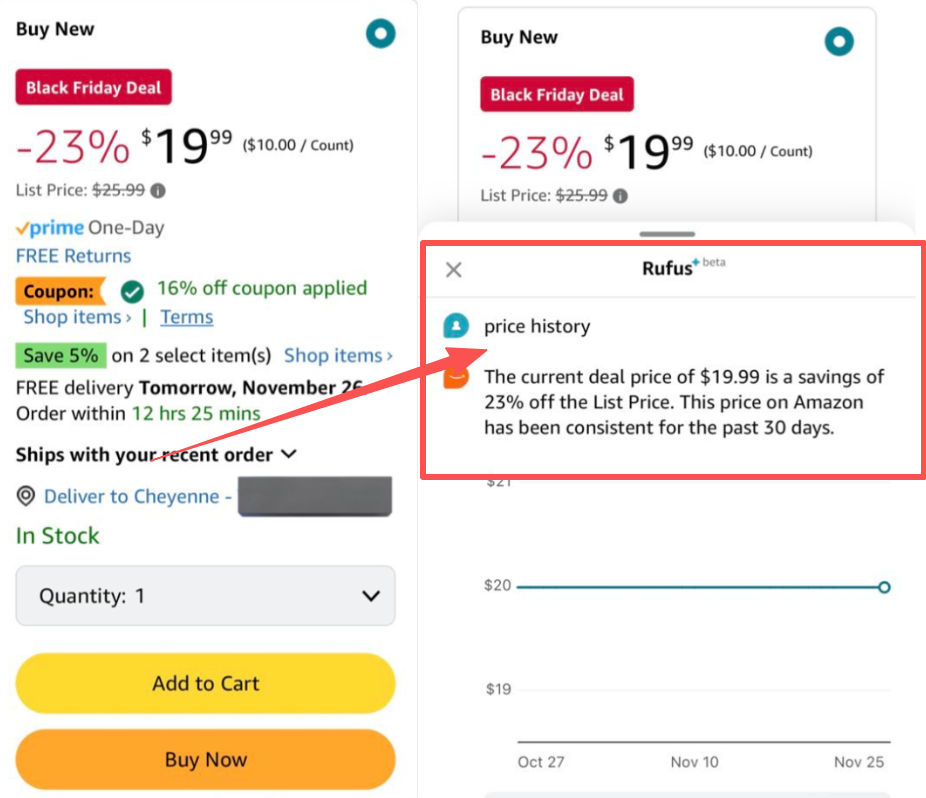926x798 pixels.
Task: Click the FREE Returns link
Action: coord(73,256)
